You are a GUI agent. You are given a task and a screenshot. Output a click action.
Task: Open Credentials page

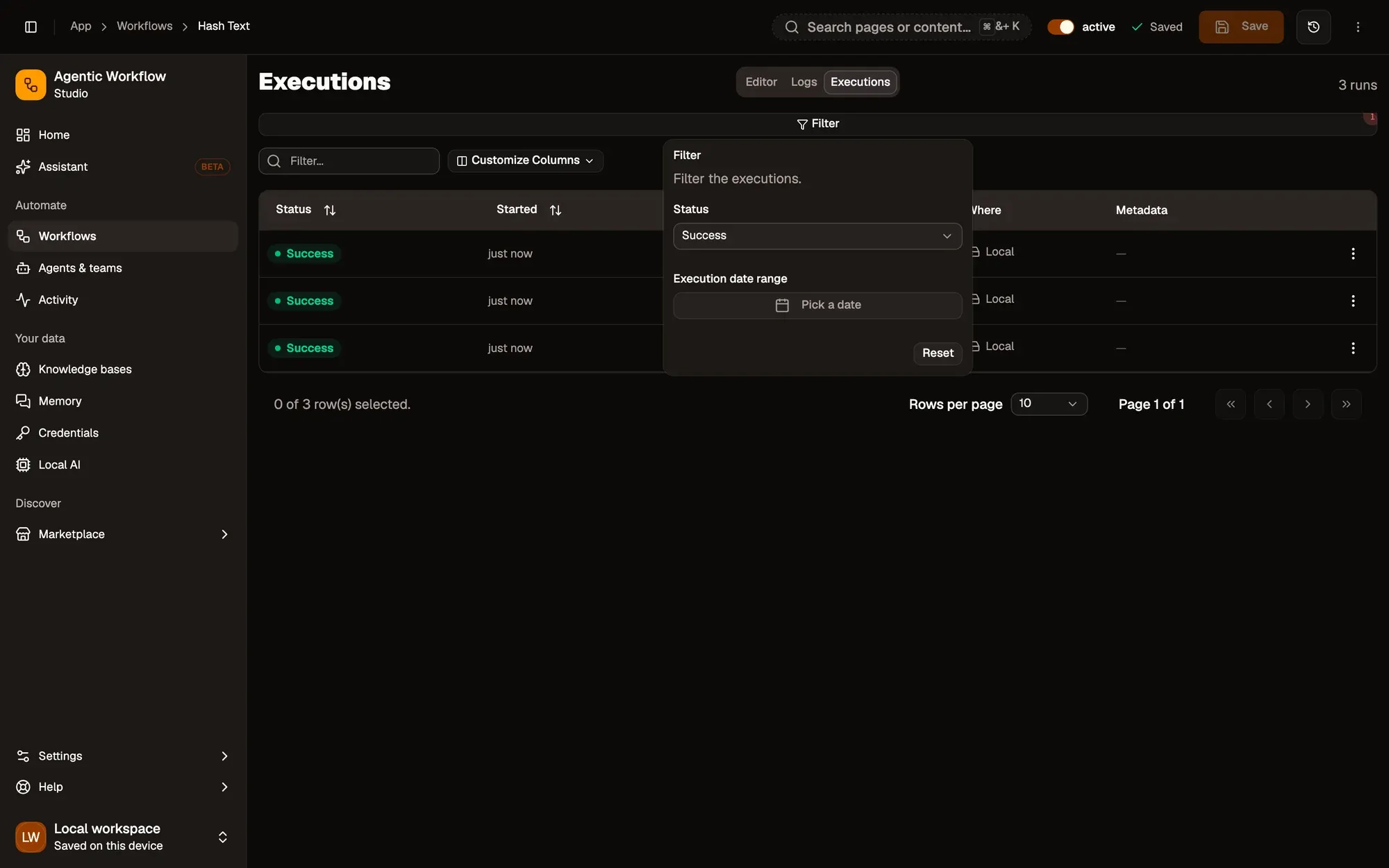(x=123, y=433)
